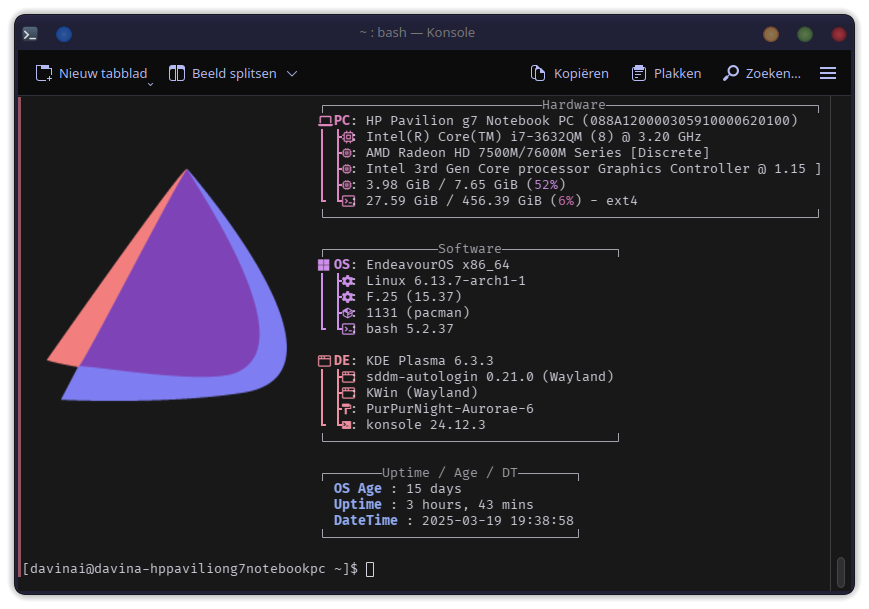Click the window title '~ : bash — Konsole'

coord(417,33)
